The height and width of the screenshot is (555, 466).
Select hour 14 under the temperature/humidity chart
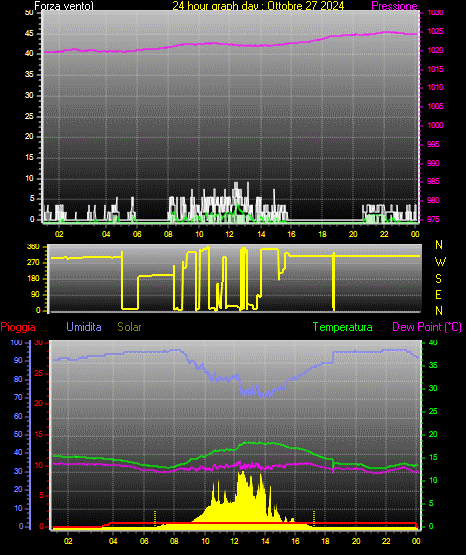[265, 541]
